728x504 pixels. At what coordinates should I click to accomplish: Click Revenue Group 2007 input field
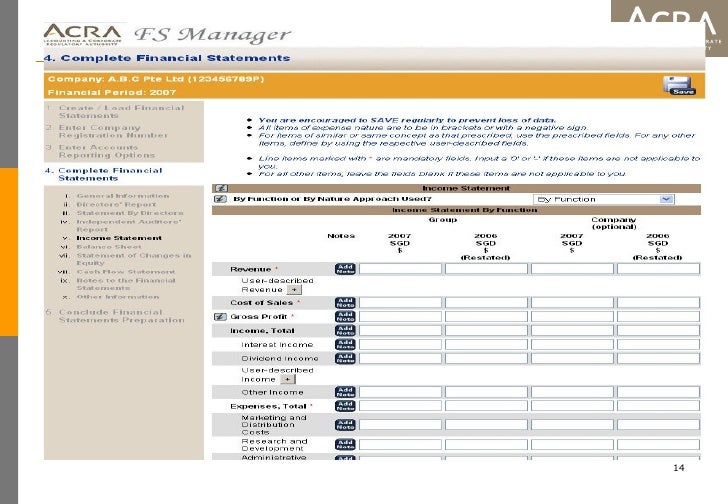[400, 269]
